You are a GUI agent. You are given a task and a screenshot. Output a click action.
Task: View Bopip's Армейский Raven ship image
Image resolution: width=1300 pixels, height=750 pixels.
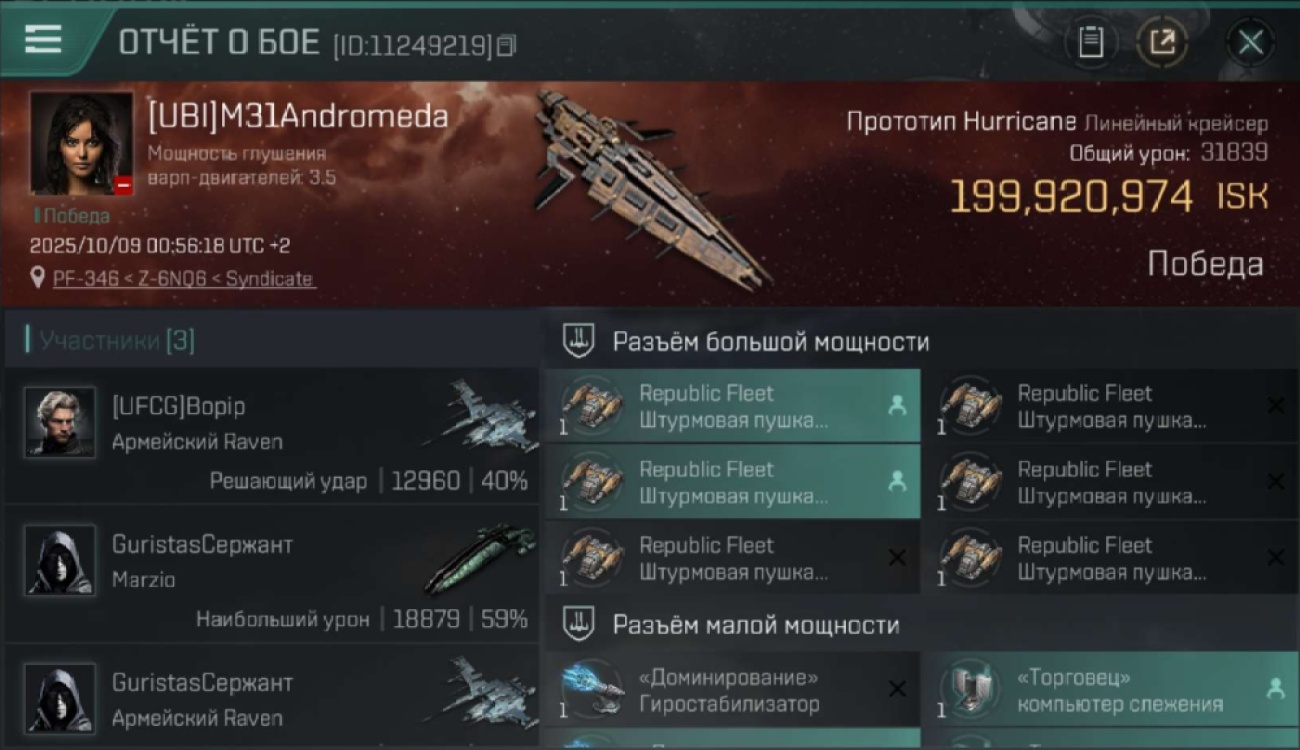point(479,414)
